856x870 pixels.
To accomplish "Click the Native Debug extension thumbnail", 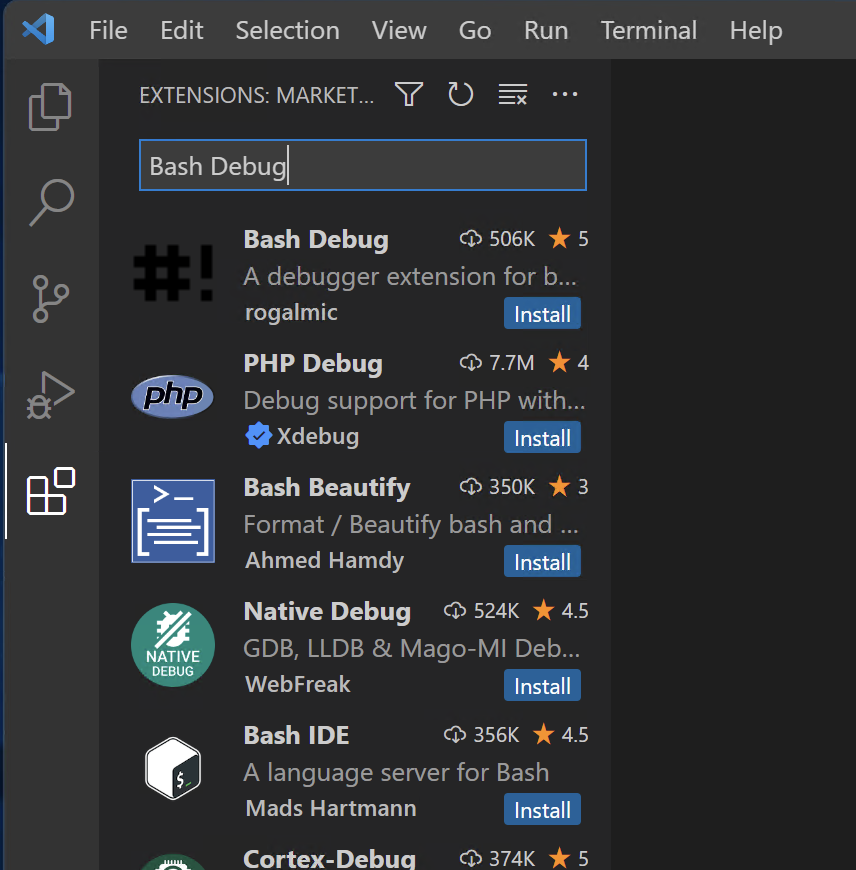I will pos(173,645).
